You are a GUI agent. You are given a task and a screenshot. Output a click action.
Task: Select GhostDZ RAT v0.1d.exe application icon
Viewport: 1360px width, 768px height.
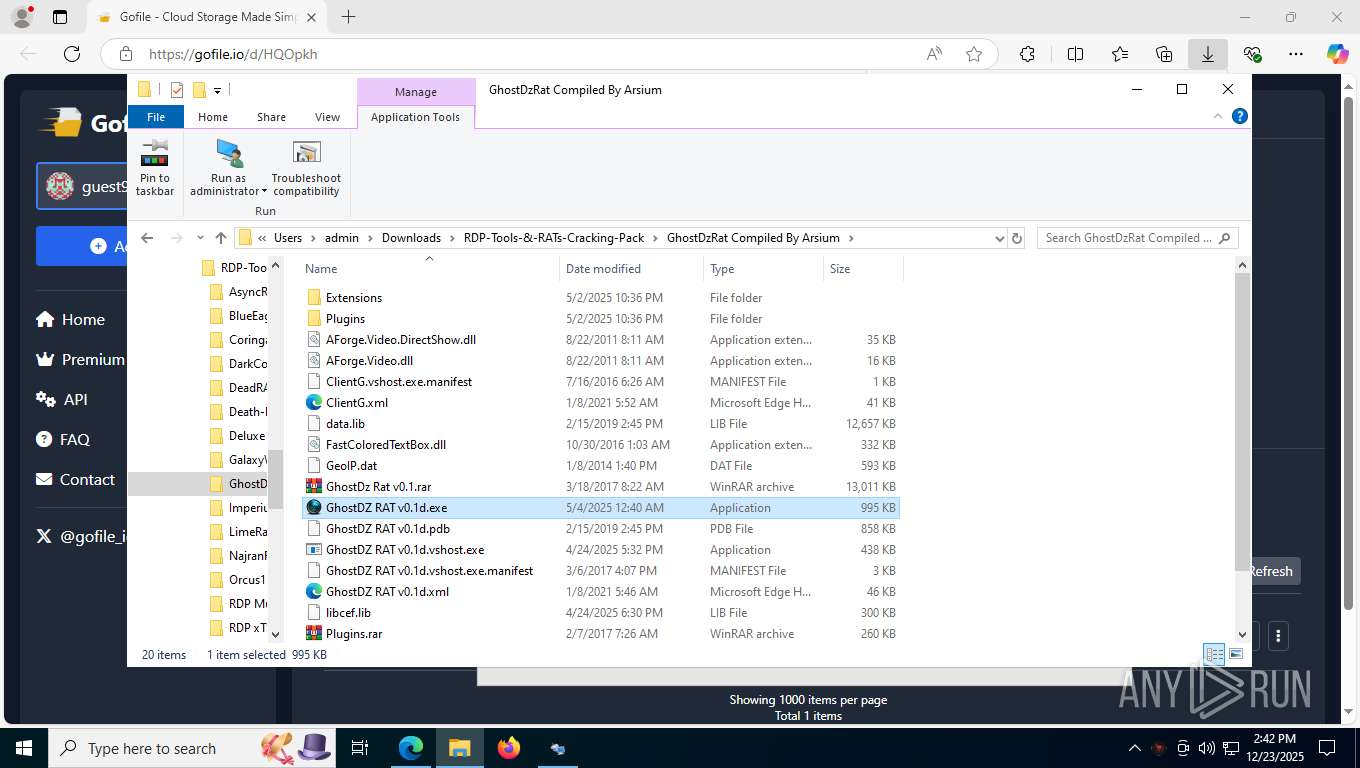314,508
